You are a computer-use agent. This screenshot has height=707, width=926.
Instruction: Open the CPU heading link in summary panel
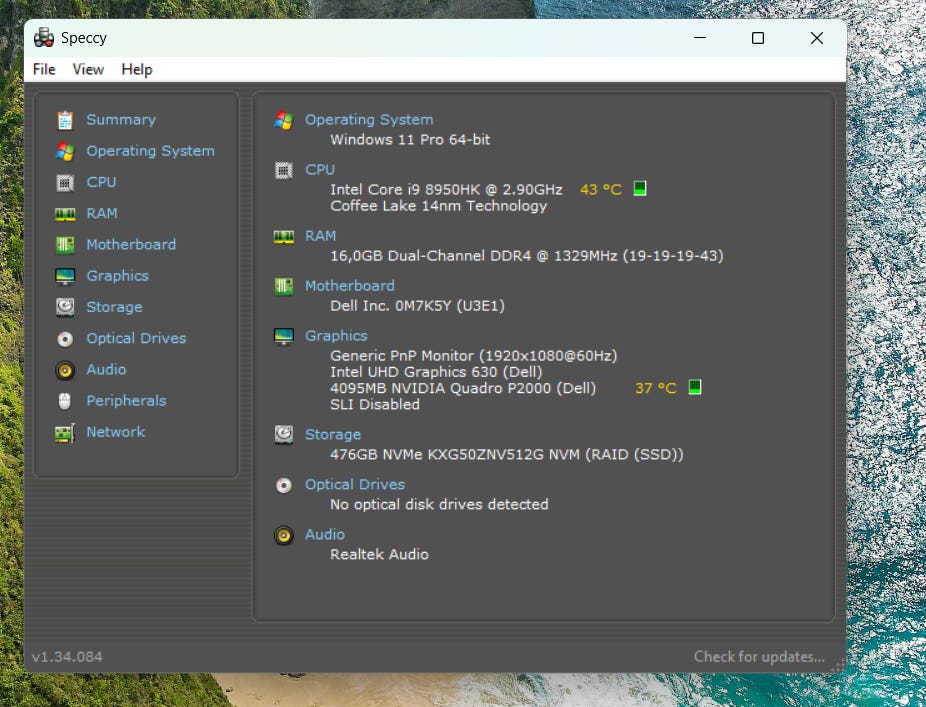pyautogui.click(x=320, y=170)
